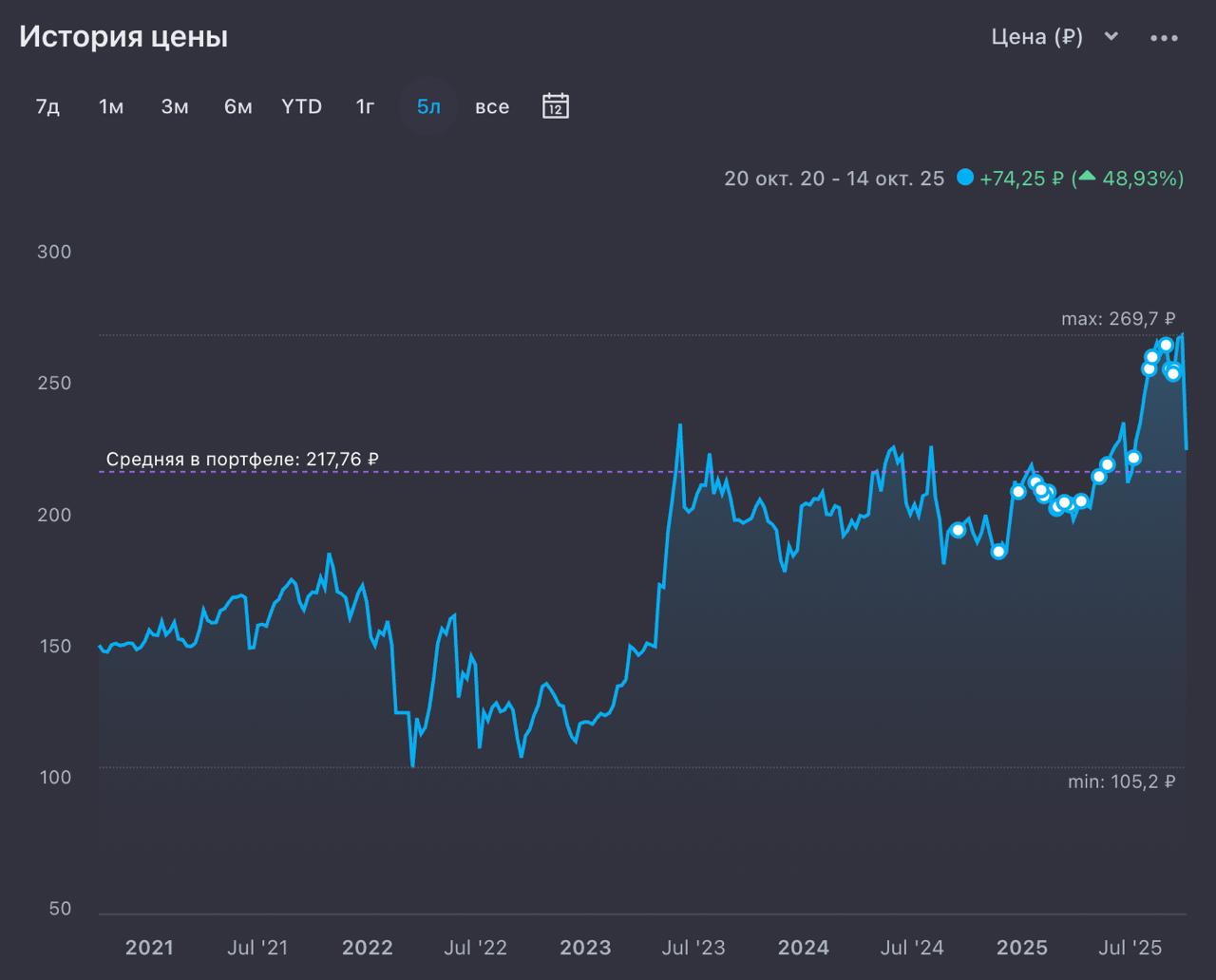Click the +74,25 ₽ price change value
Viewport: 1216px width, 980px height.
pos(1021,178)
